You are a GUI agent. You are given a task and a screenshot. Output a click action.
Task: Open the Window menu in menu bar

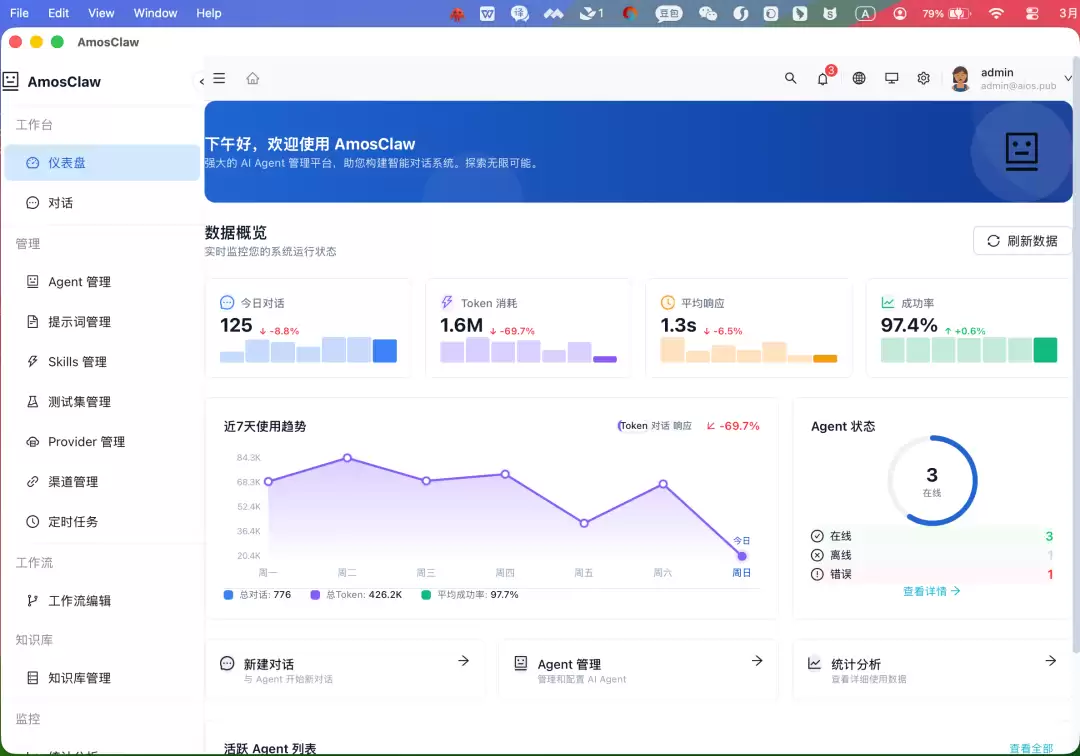tap(155, 13)
